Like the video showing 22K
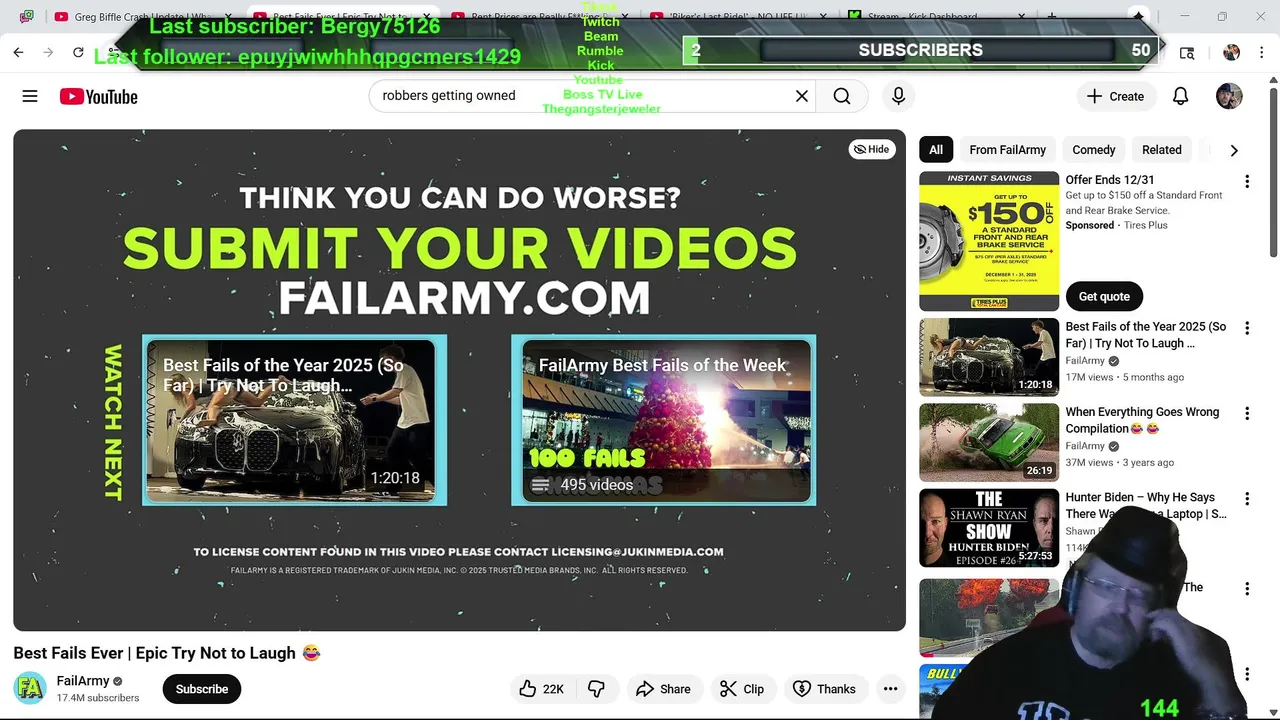1280x720 pixels. [541, 689]
